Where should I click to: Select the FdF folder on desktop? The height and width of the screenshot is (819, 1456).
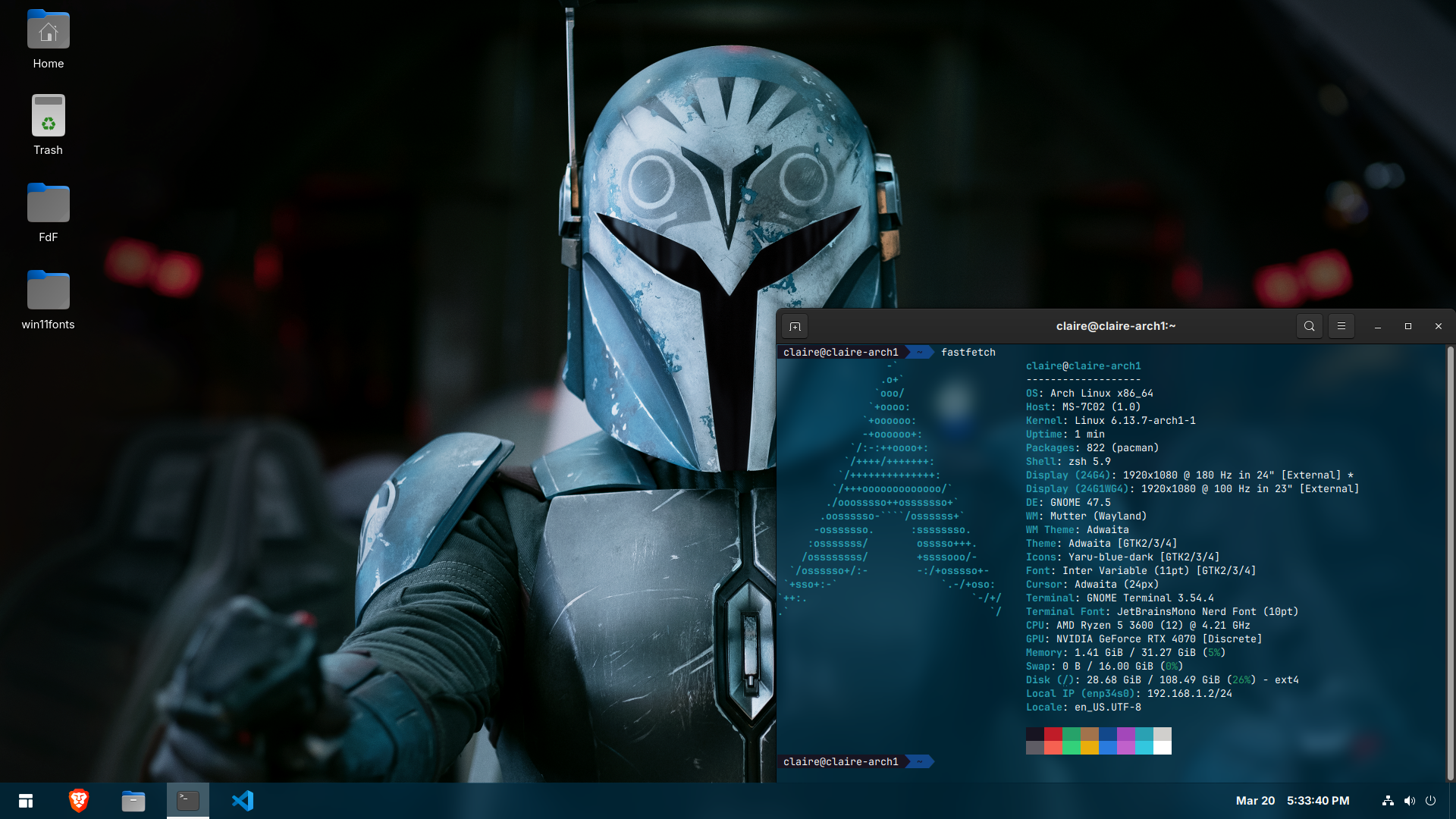[x=48, y=212]
